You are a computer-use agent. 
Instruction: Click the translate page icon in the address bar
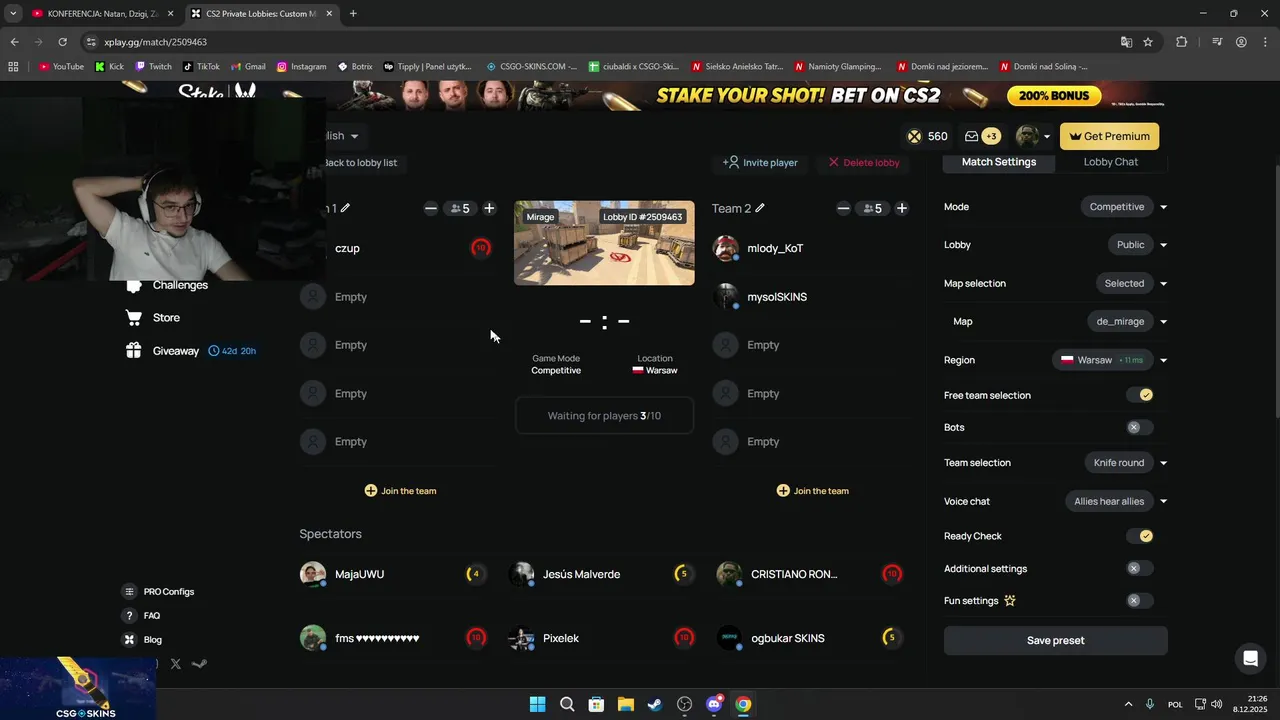tap(1126, 42)
